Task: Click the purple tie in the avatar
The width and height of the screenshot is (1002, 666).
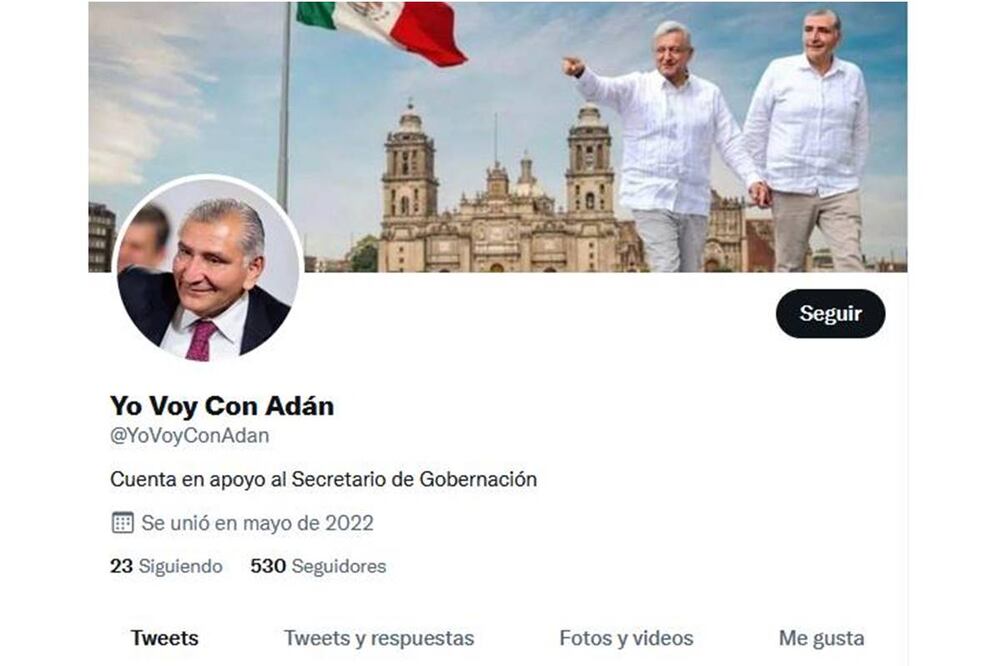Action: pyautogui.click(x=202, y=341)
